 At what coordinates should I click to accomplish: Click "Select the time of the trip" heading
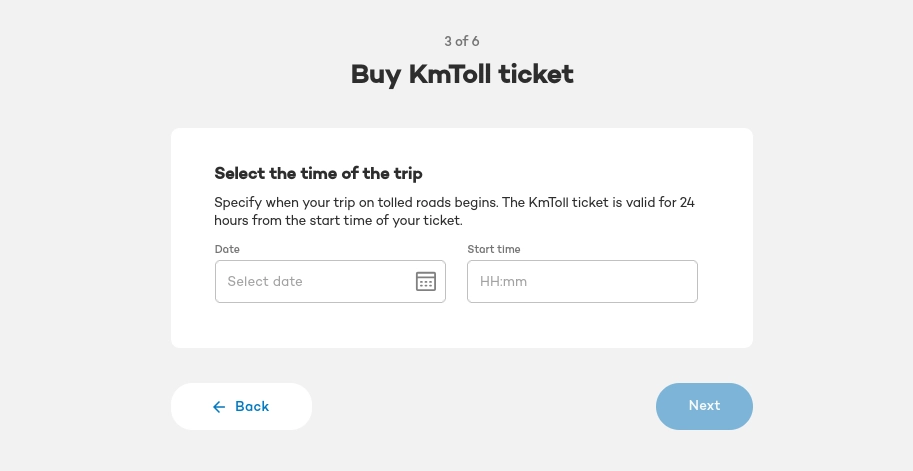(318, 173)
